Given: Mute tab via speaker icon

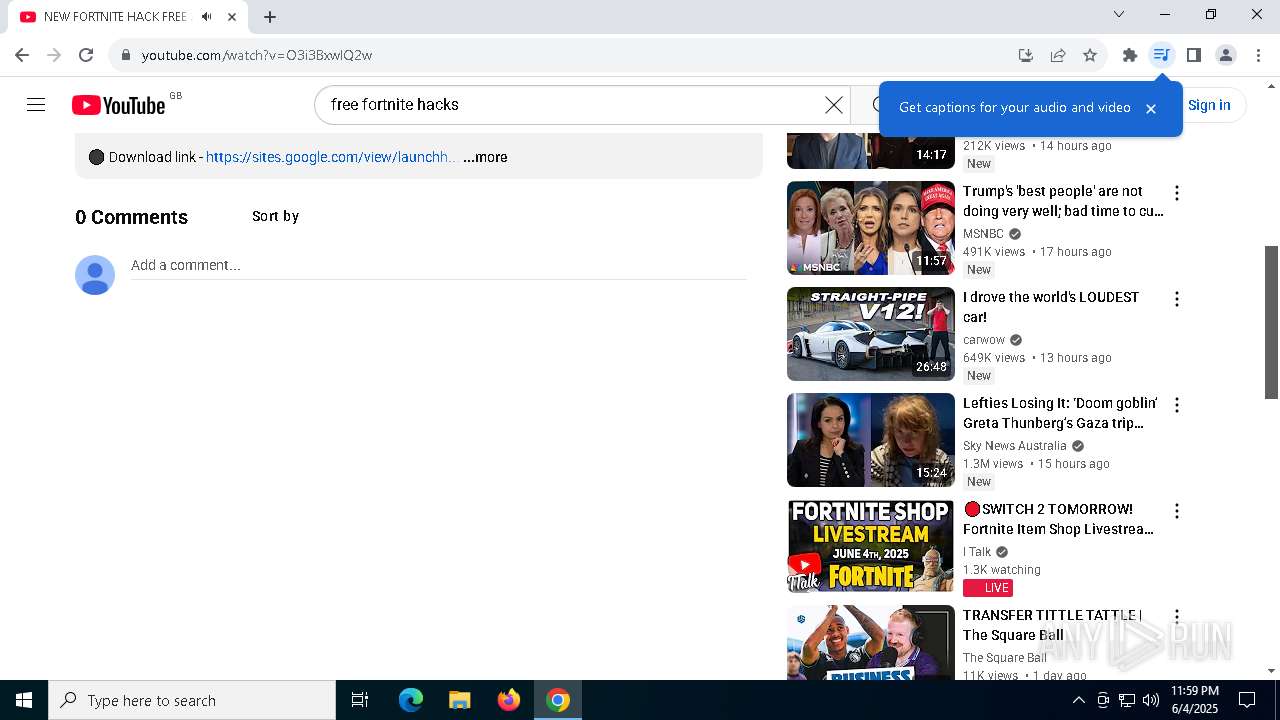Looking at the screenshot, I should 206,17.
